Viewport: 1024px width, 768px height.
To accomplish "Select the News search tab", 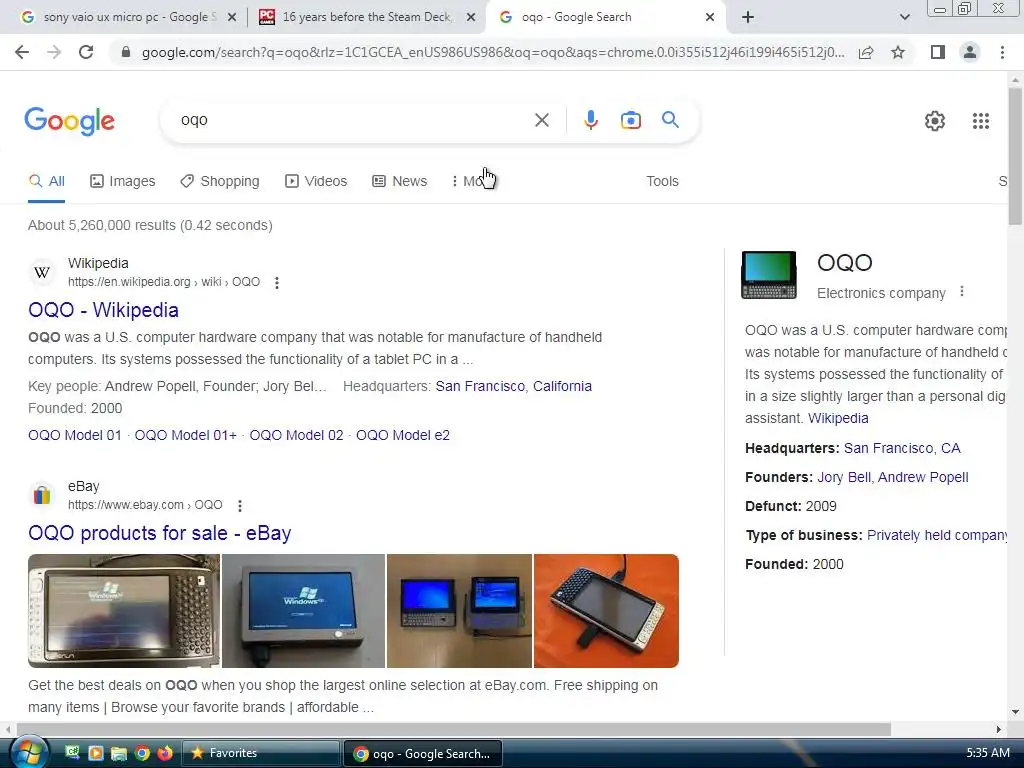I will (400, 181).
